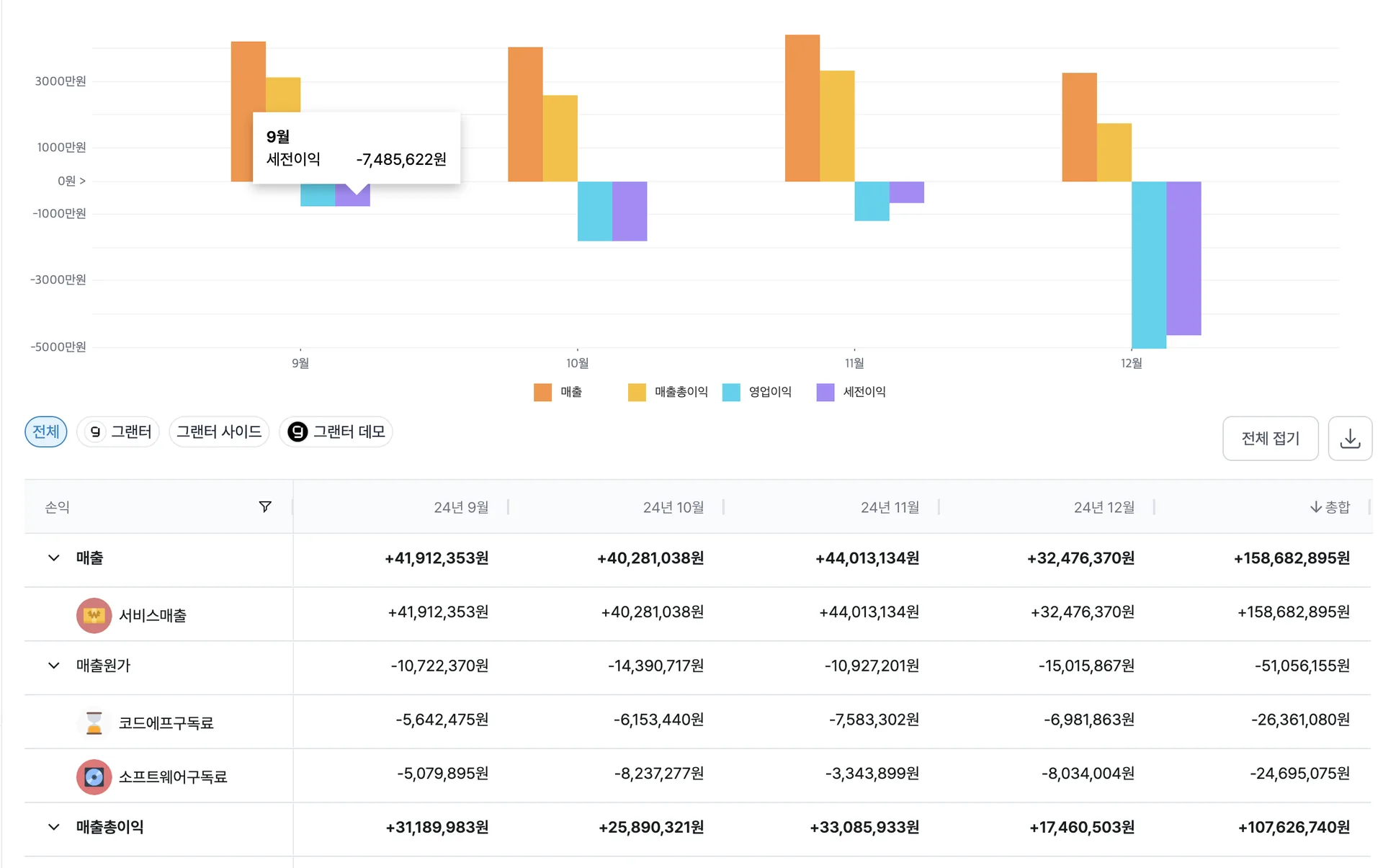1383x868 pixels.
Task: Click the 소프트웨어구독료 disc icon
Action: [94, 777]
